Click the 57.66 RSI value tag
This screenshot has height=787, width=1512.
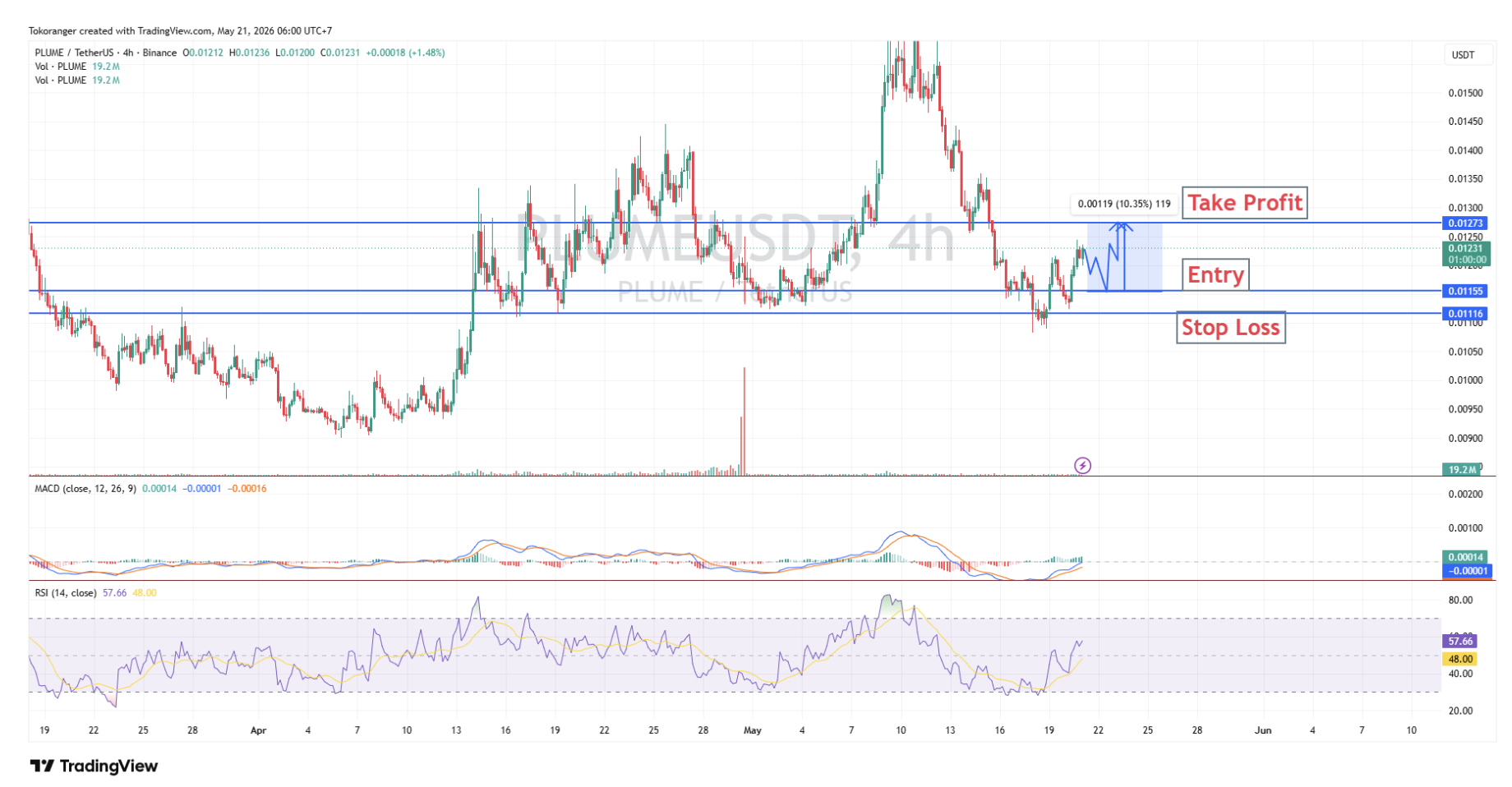coord(1460,641)
